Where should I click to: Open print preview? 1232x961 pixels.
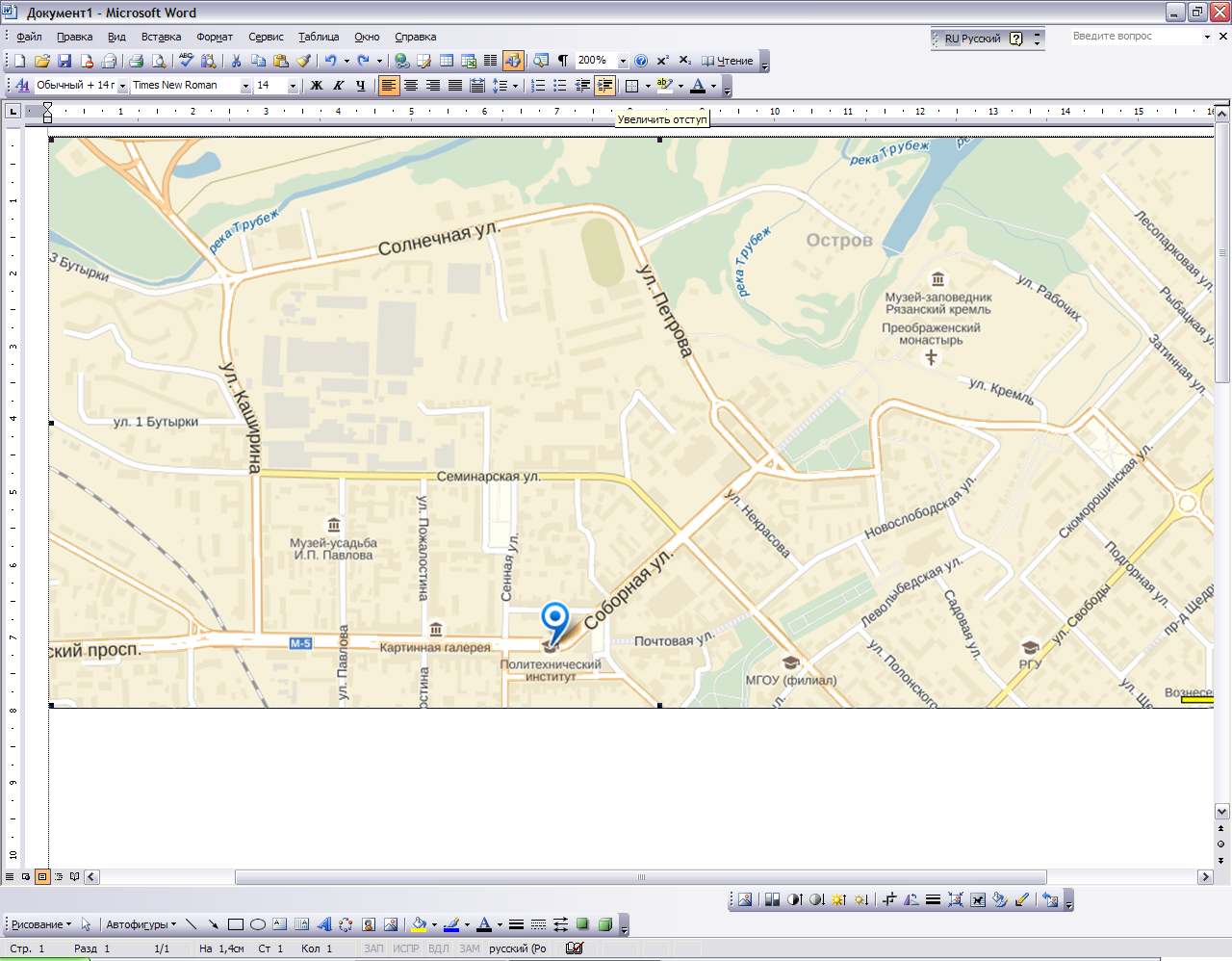(x=159, y=61)
